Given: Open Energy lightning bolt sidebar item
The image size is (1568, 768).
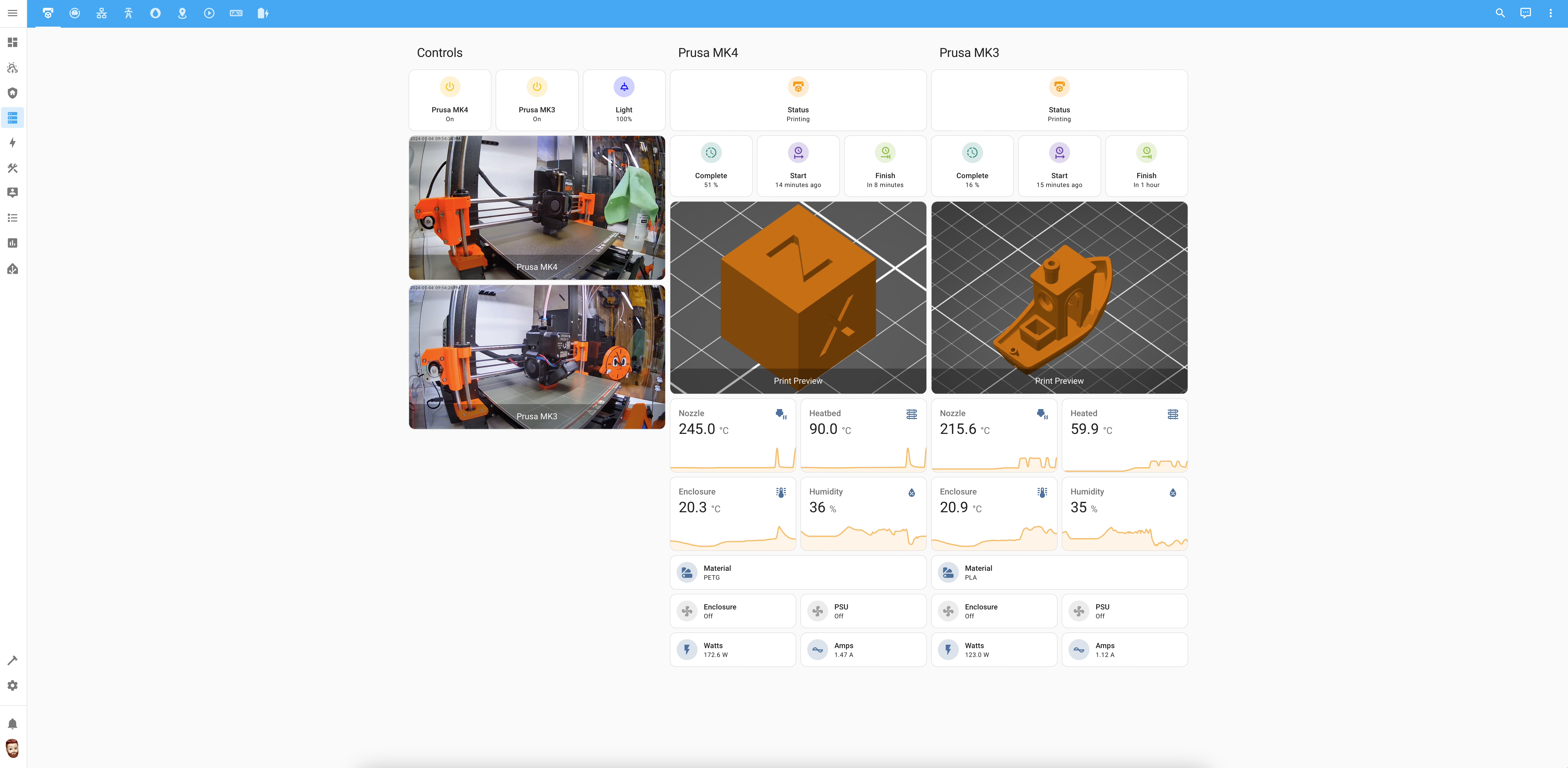Looking at the screenshot, I should pyautogui.click(x=12, y=143).
